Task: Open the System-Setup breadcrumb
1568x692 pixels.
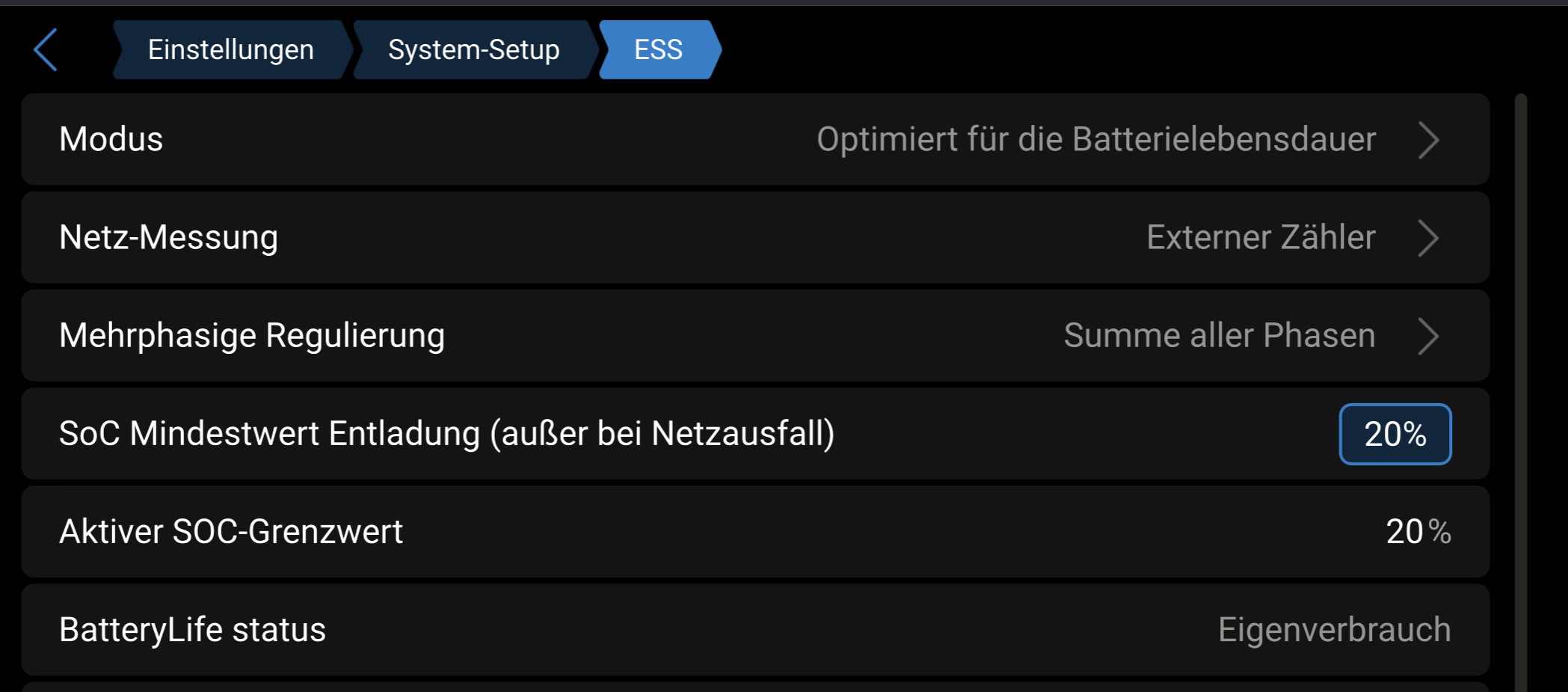Action: tap(473, 50)
